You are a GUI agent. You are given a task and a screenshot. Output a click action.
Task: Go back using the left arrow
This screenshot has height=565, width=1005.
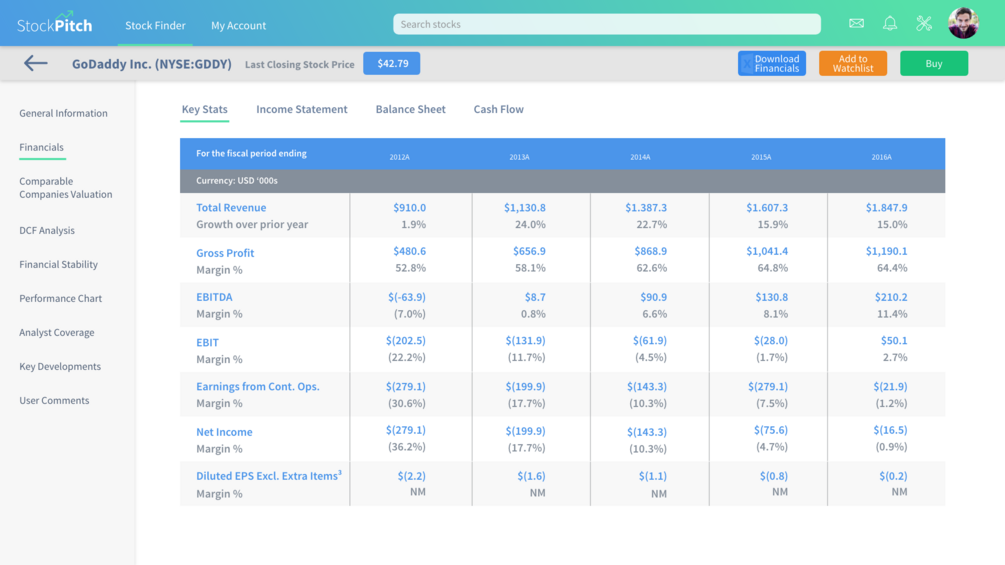coord(36,63)
